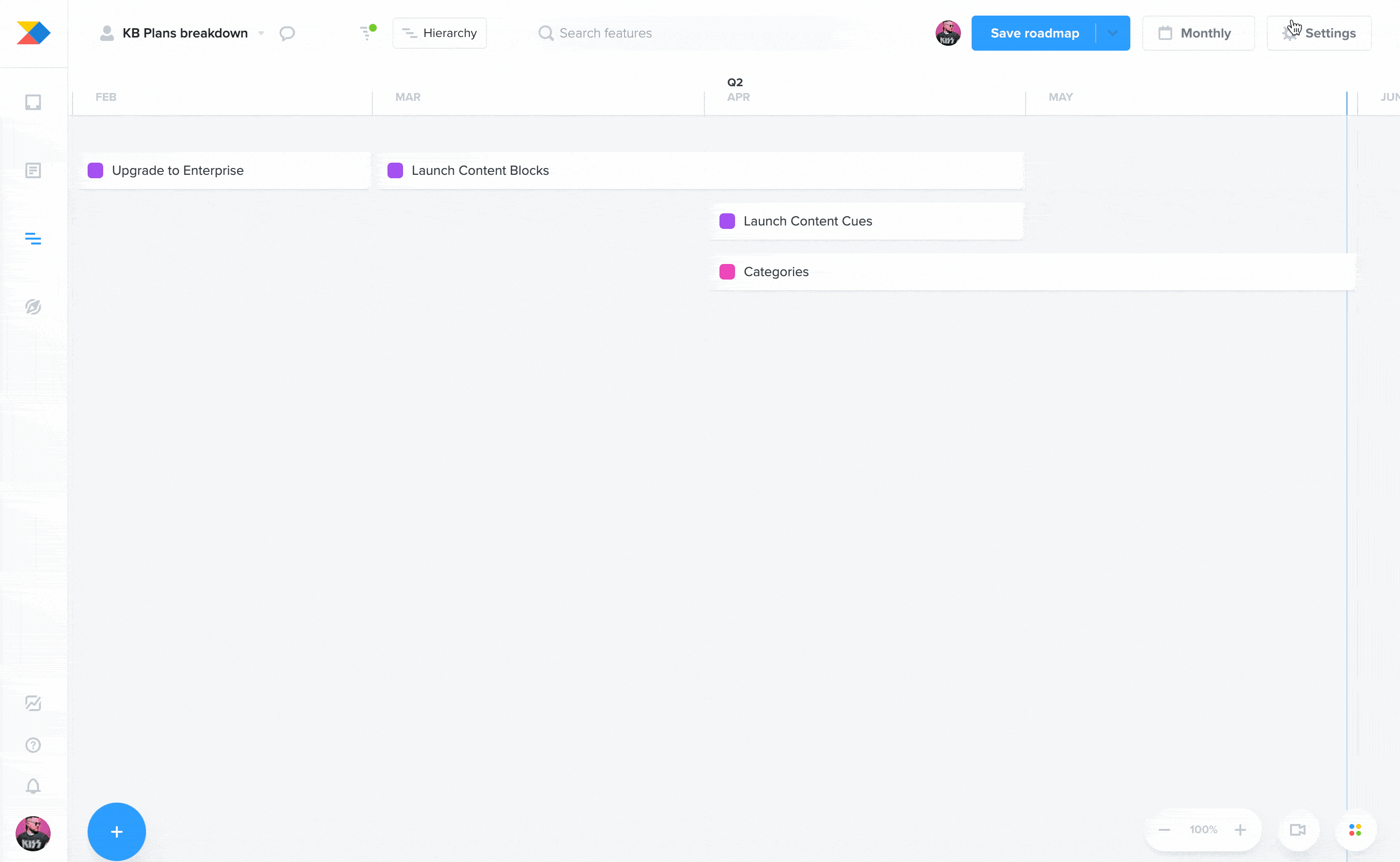Select the roadmap timeline icon in sidebar

click(x=33, y=238)
